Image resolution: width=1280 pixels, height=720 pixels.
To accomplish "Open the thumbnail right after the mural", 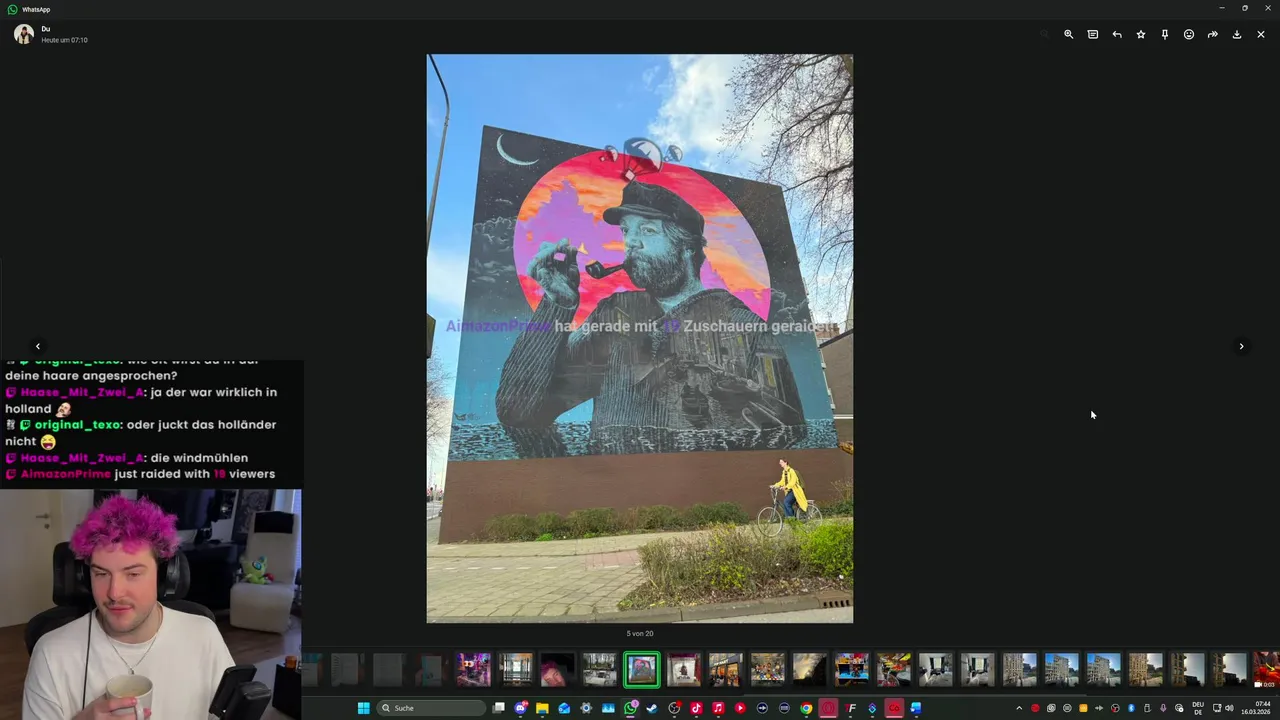I will [x=684, y=670].
